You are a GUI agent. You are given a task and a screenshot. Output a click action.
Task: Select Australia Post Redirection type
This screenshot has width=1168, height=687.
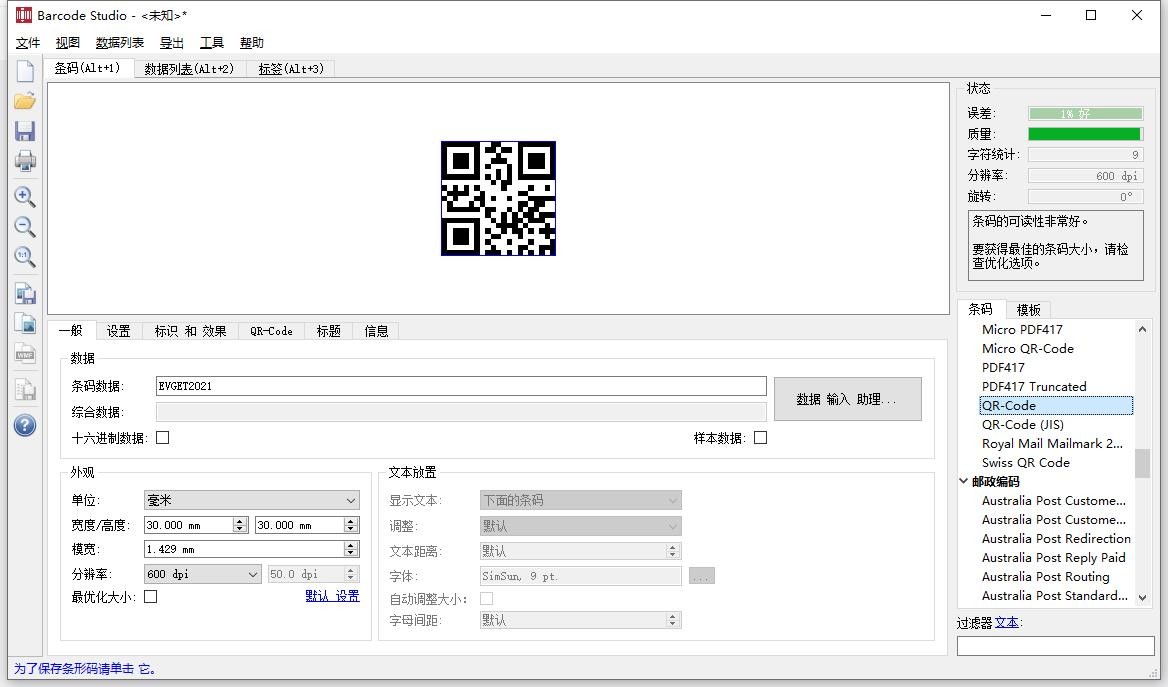point(1056,539)
